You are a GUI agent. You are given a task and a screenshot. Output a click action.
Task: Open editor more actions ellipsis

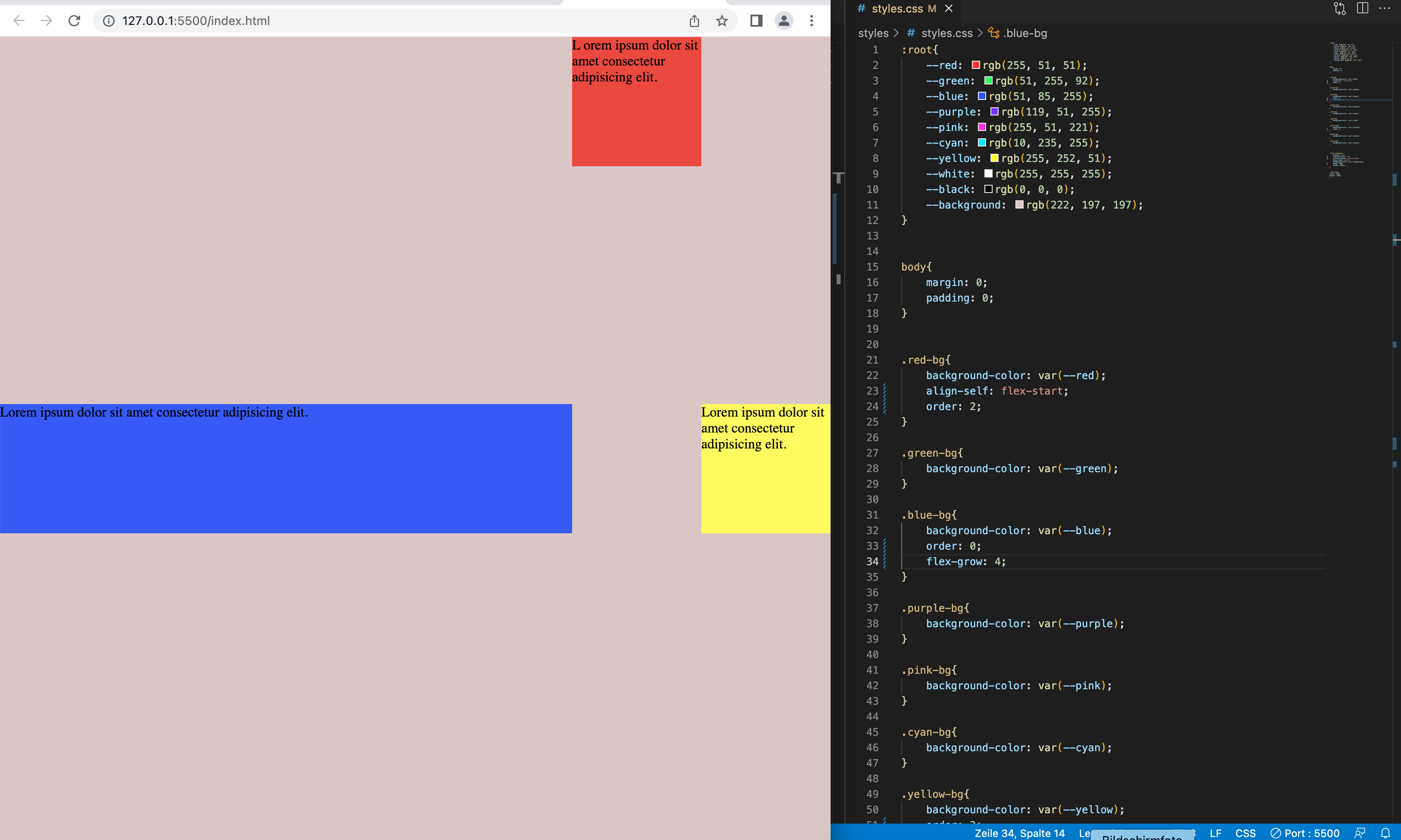click(1385, 9)
